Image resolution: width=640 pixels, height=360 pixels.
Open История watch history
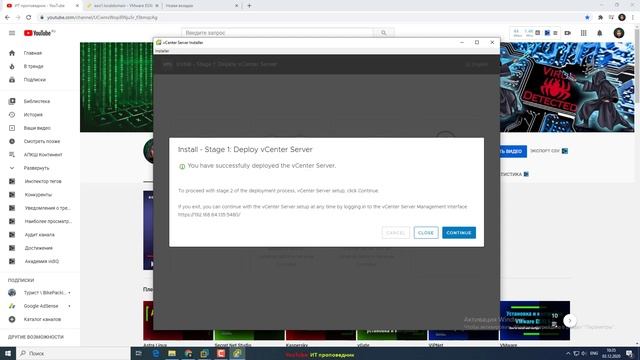pyautogui.click(x=33, y=115)
